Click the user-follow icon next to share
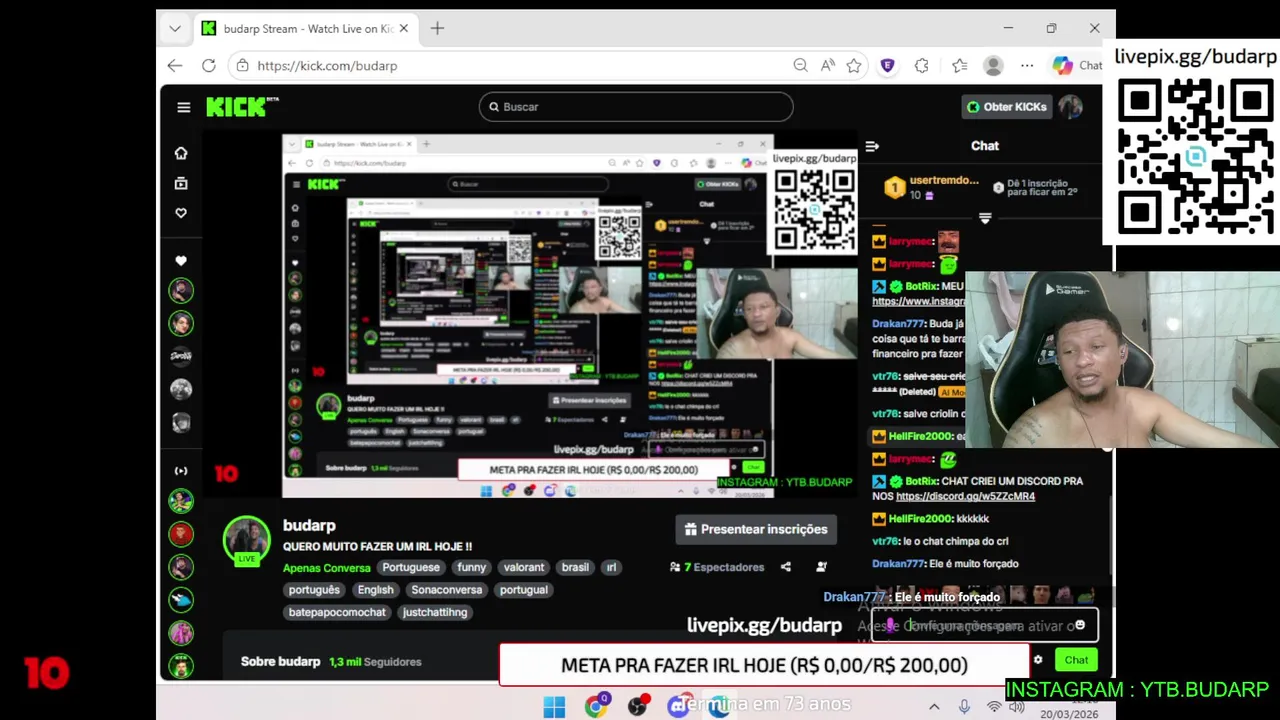The image size is (1280, 720). [821, 567]
